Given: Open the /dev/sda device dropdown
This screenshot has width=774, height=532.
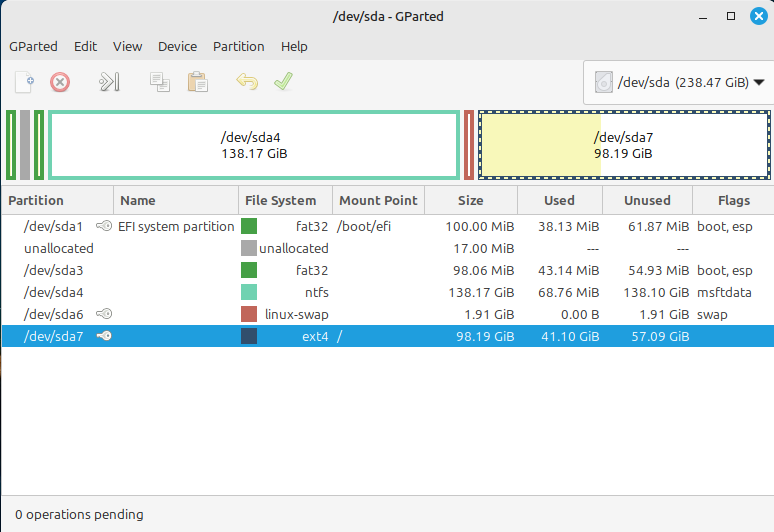Looking at the screenshot, I should 679,82.
